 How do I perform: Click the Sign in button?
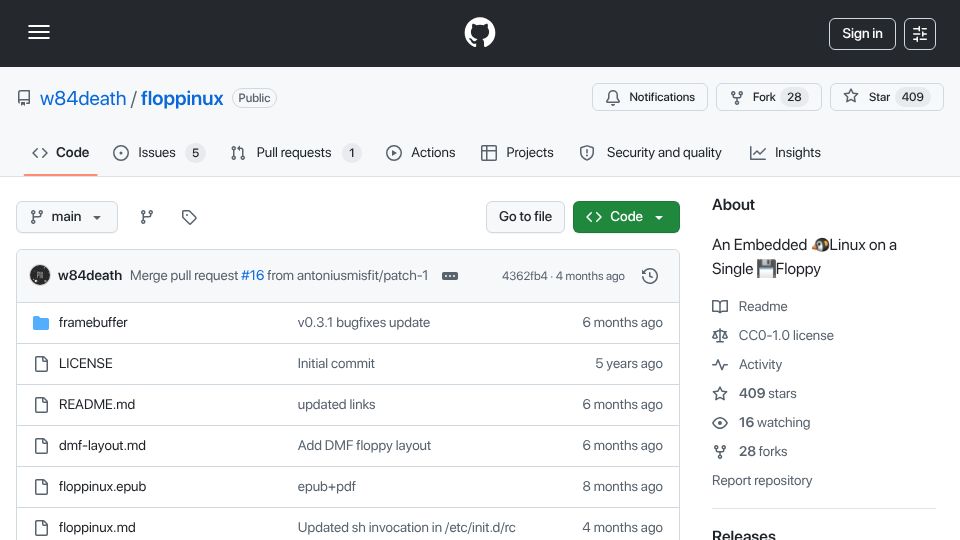pyautogui.click(x=862, y=34)
